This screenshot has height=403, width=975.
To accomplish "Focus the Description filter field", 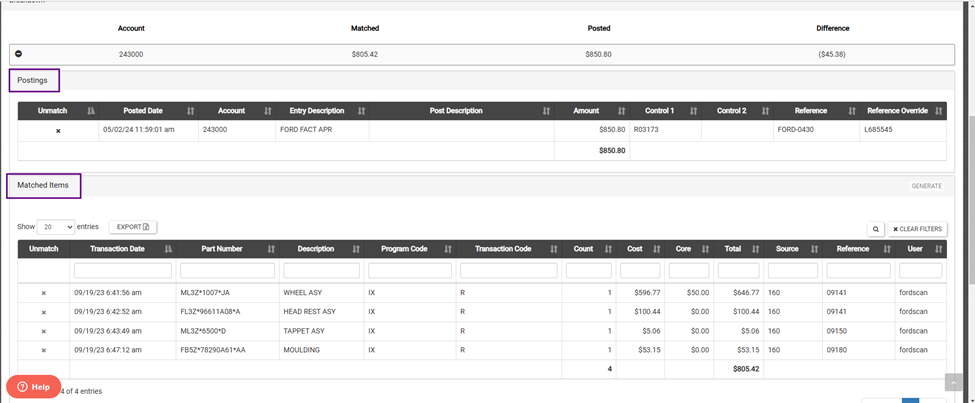I will pyautogui.click(x=321, y=271).
